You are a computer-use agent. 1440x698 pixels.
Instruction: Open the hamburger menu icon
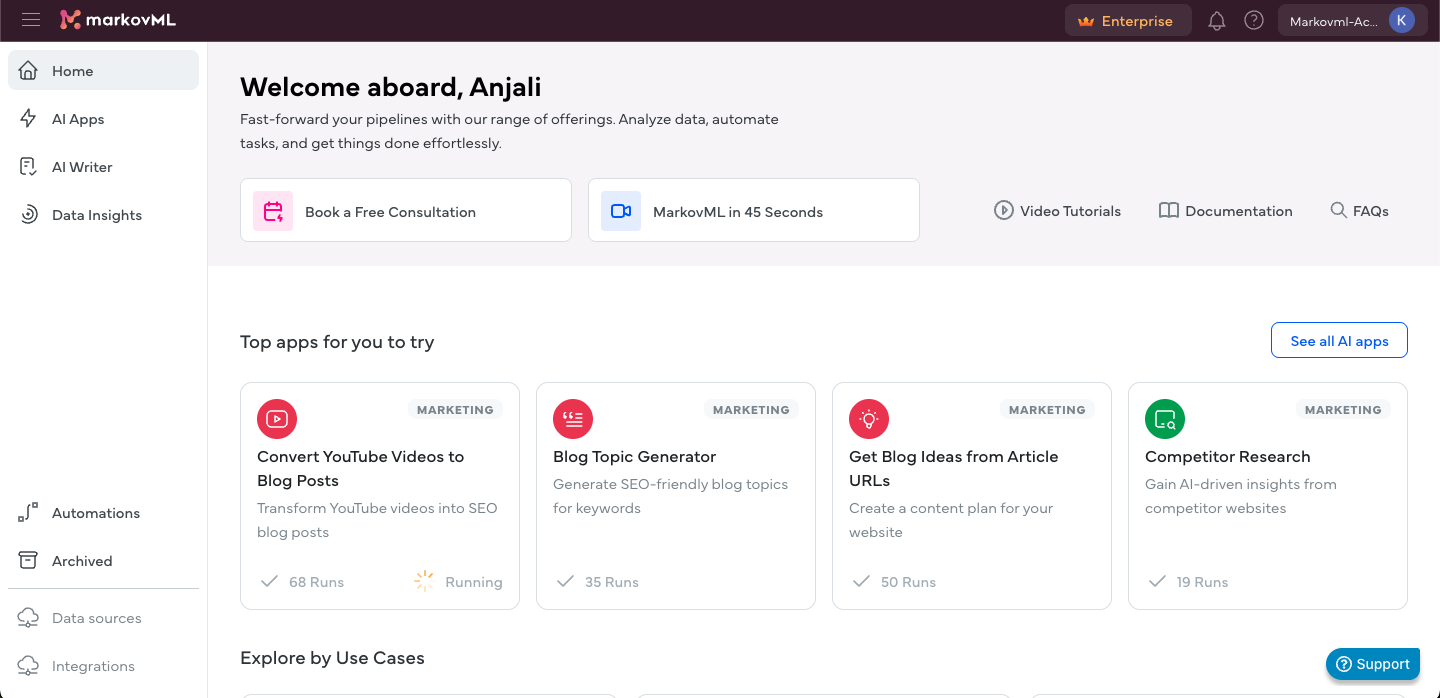click(x=31, y=20)
